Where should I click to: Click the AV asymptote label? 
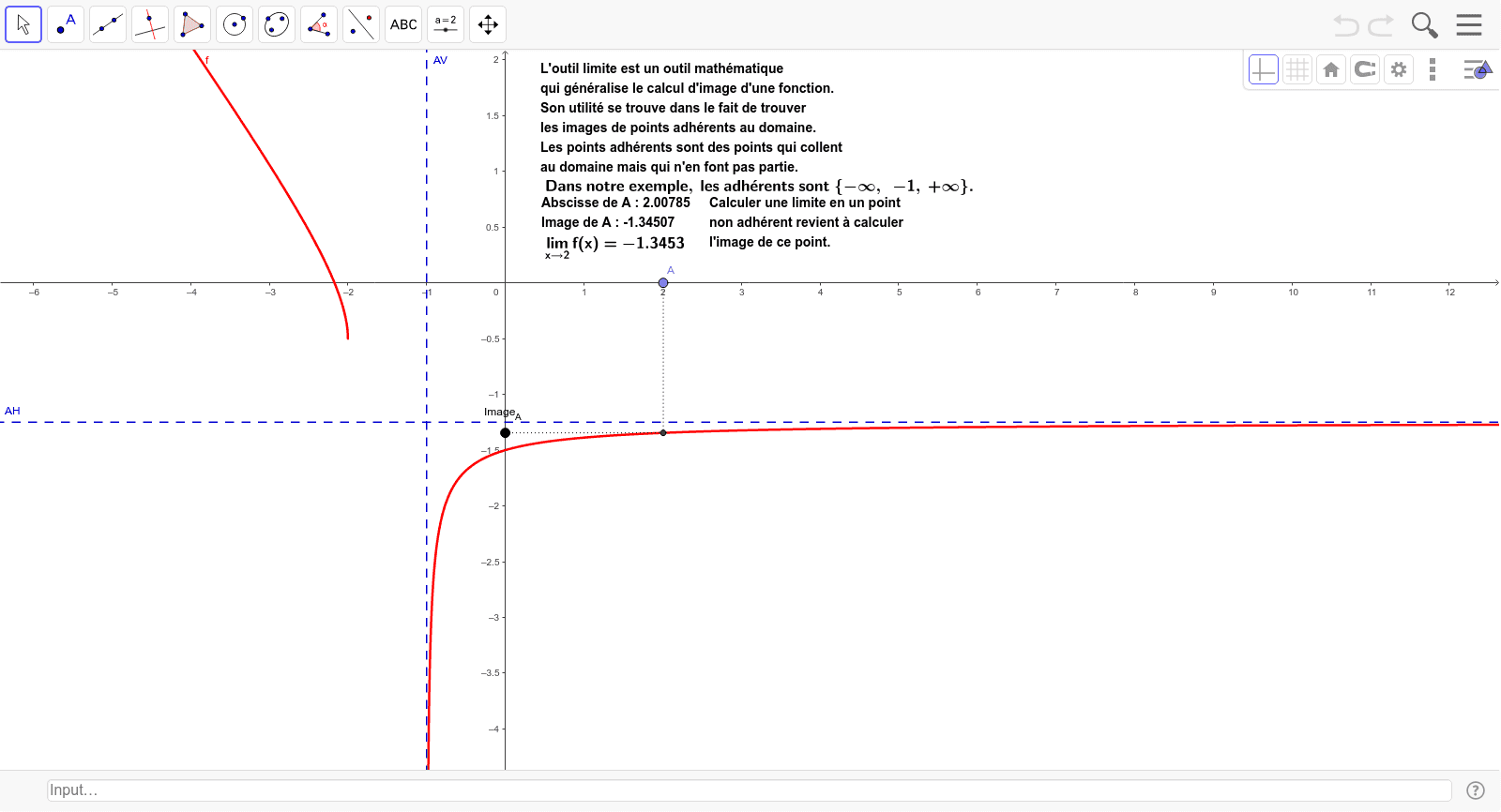[440, 60]
